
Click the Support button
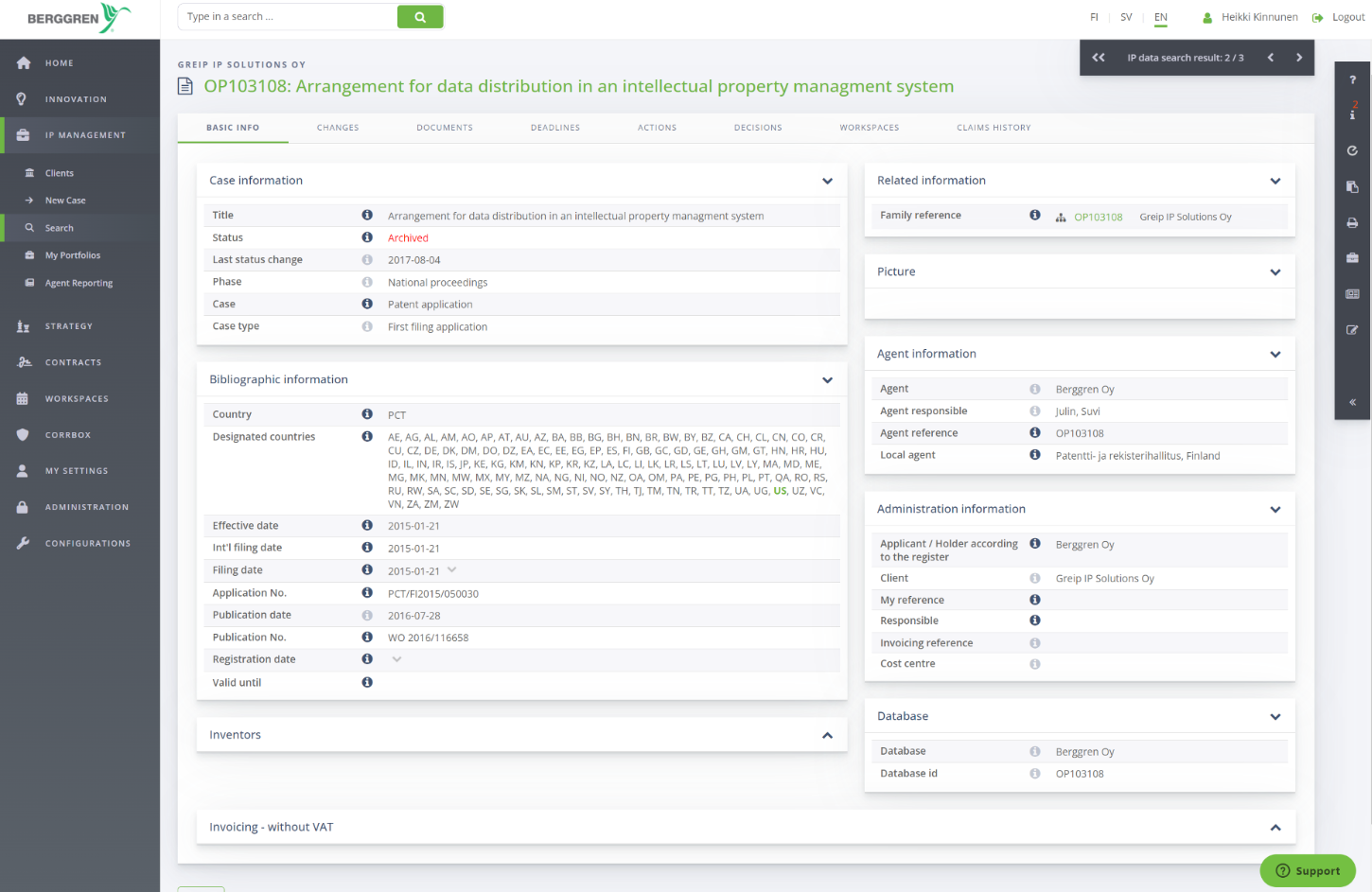tap(1308, 871)
